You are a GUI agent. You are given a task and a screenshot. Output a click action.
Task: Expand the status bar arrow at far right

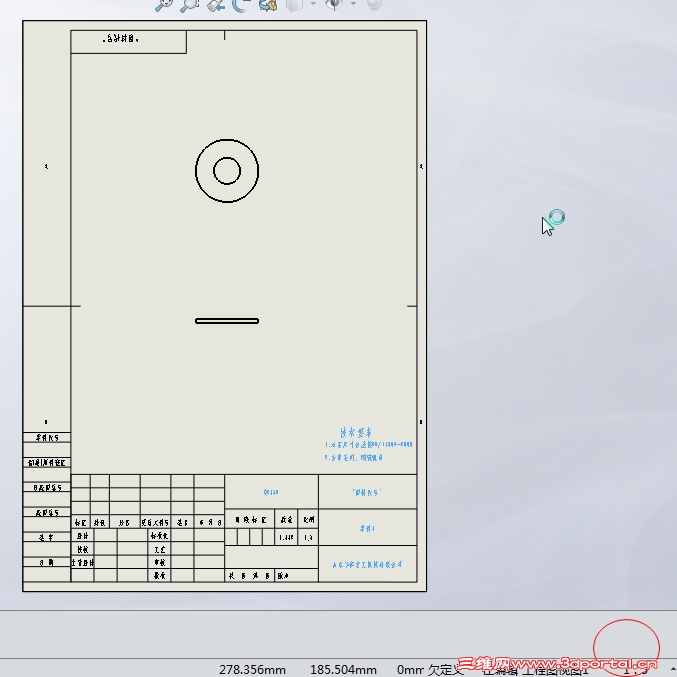672,671
